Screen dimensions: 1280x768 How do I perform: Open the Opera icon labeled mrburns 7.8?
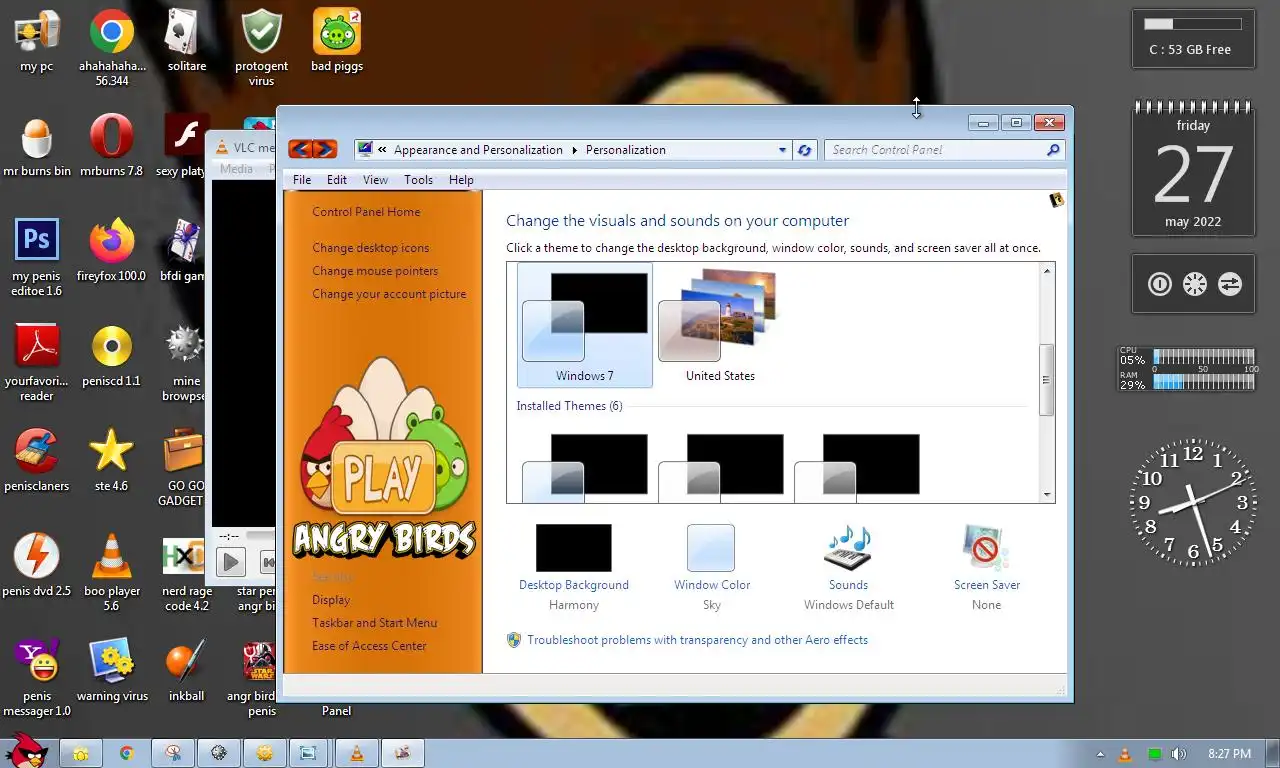pos(112,146)
